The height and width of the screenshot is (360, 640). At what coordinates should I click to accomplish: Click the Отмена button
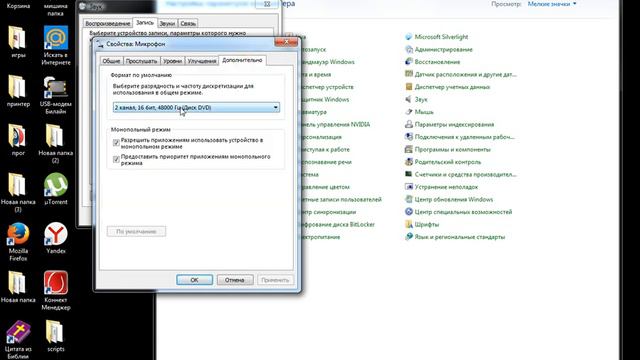coord(234,280)
